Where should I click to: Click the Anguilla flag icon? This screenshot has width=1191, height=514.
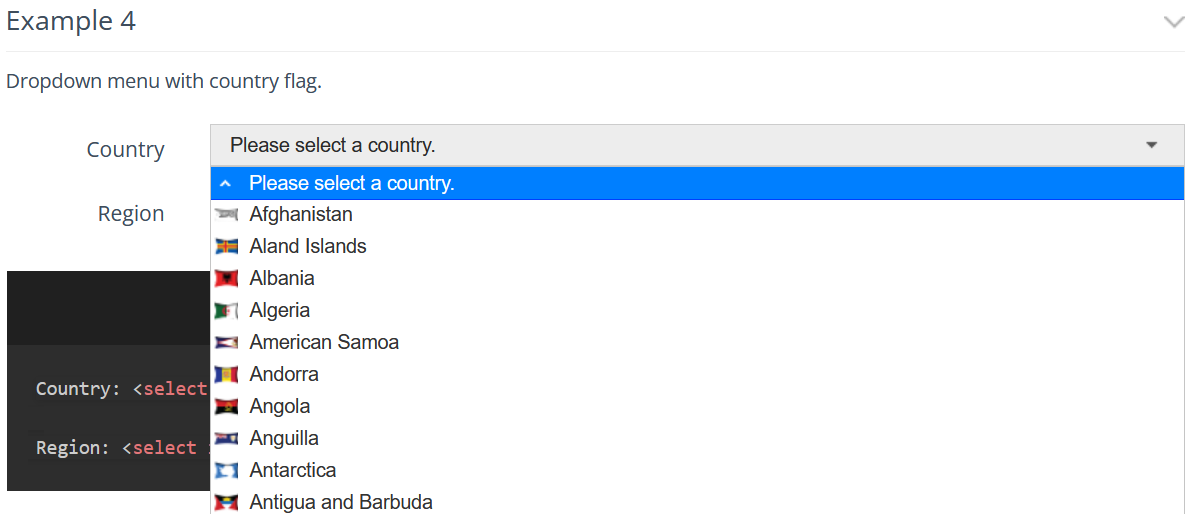pos(226,438)
